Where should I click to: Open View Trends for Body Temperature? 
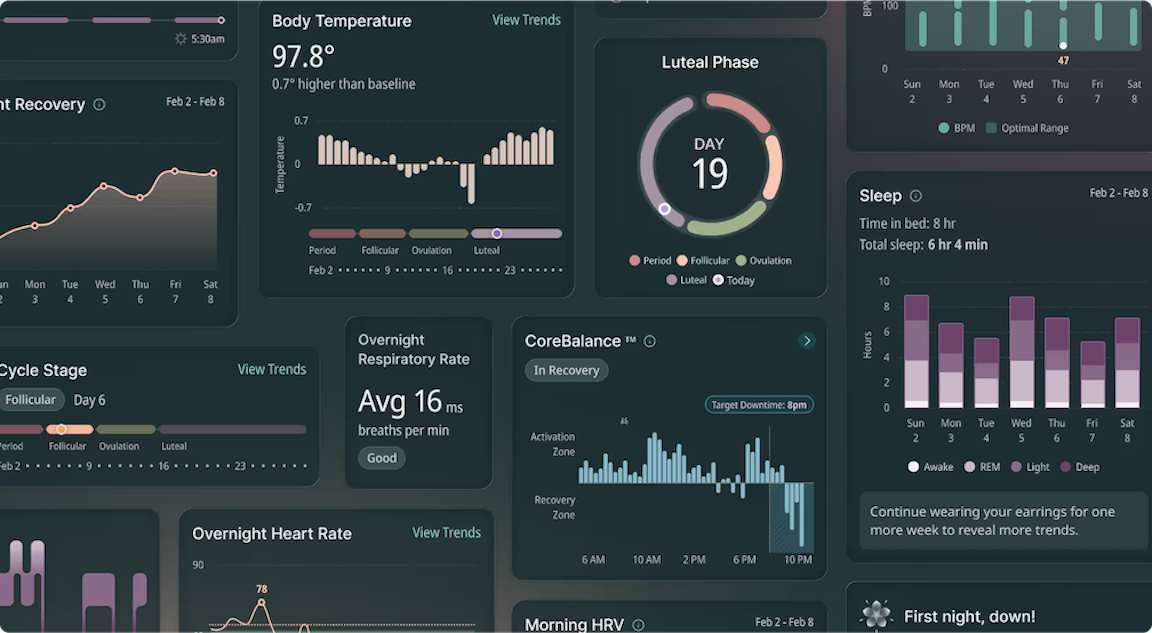click(x=526, y=21)
